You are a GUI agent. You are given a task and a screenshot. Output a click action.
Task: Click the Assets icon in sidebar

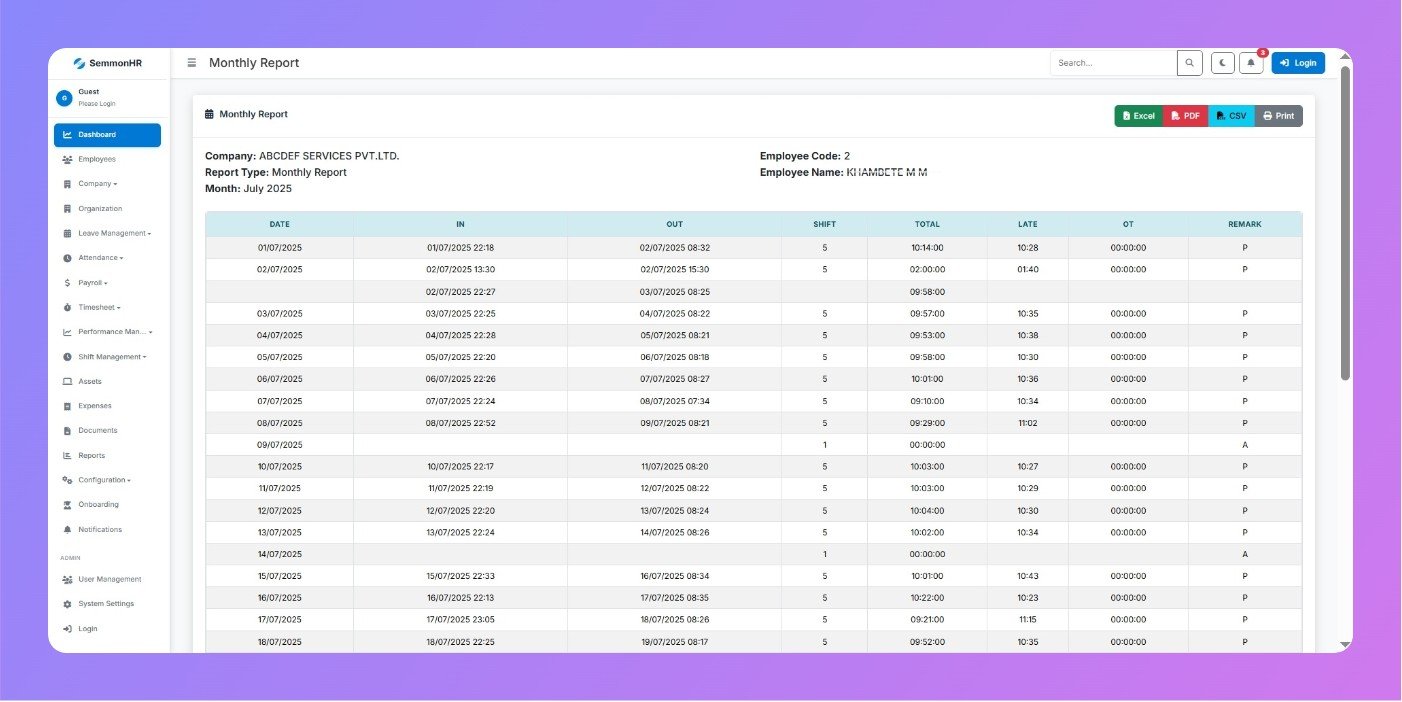[65, 381]
